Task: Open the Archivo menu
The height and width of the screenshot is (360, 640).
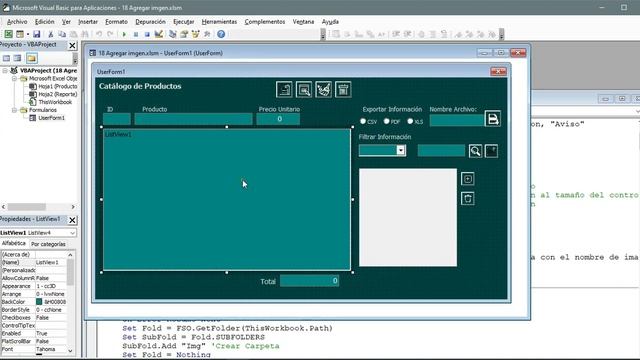Action: [17, 22]
